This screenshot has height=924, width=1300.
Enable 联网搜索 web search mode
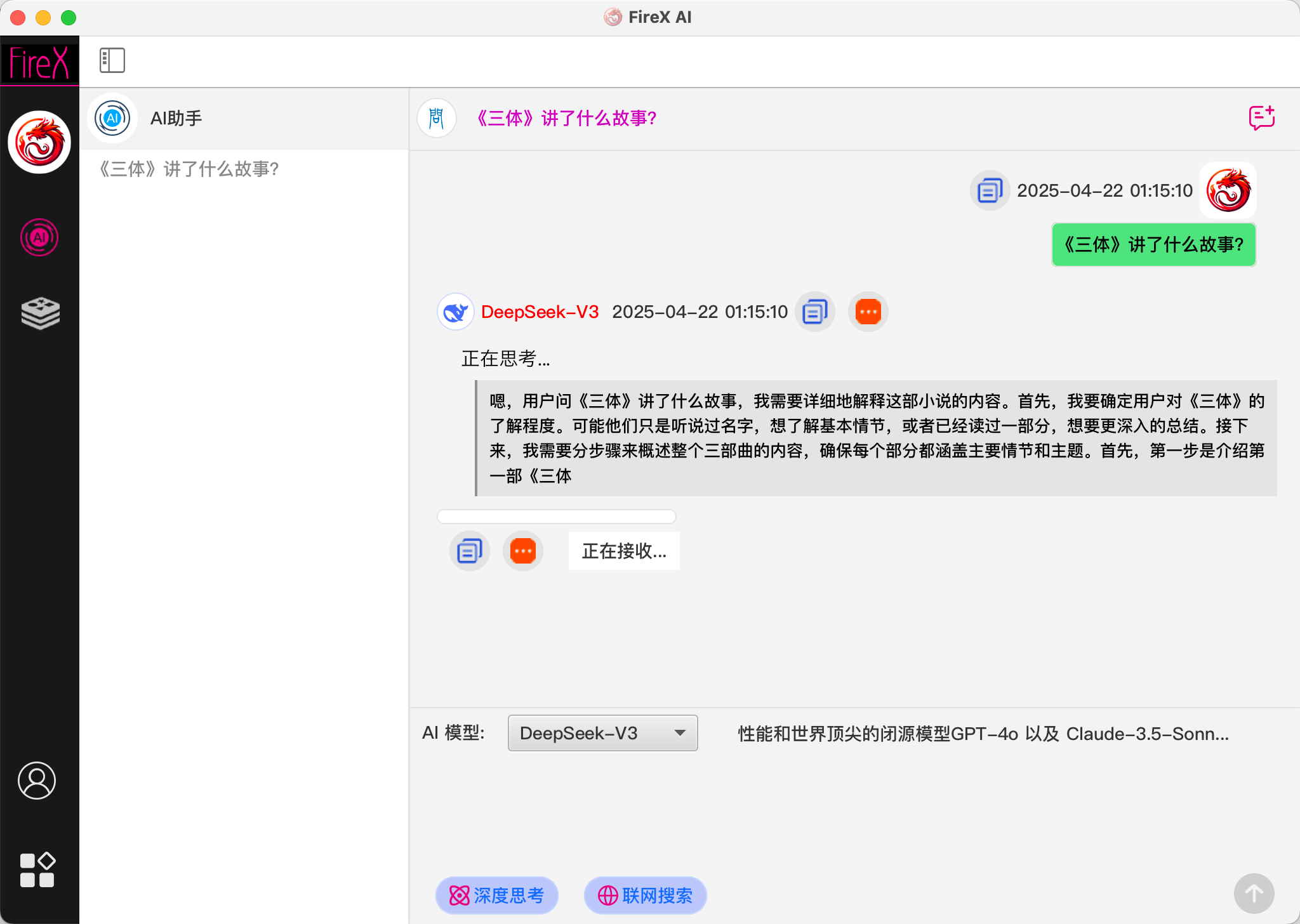coord(644,895)
